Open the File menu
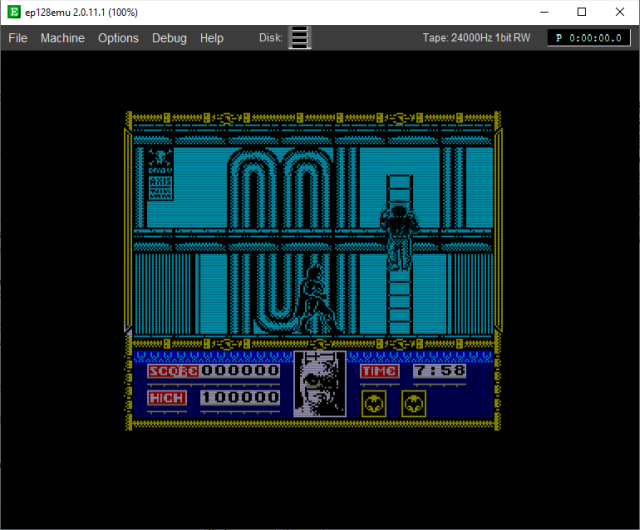The width and height of the screenshot is (640, 530). click(18, 38)
